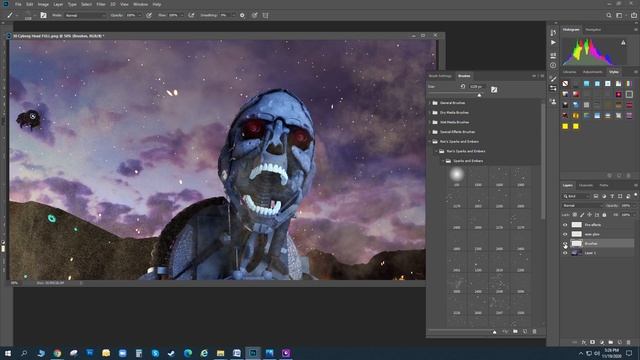Enable pressure for opacity icon
The image size is (640, 360).
coord(149,16)
